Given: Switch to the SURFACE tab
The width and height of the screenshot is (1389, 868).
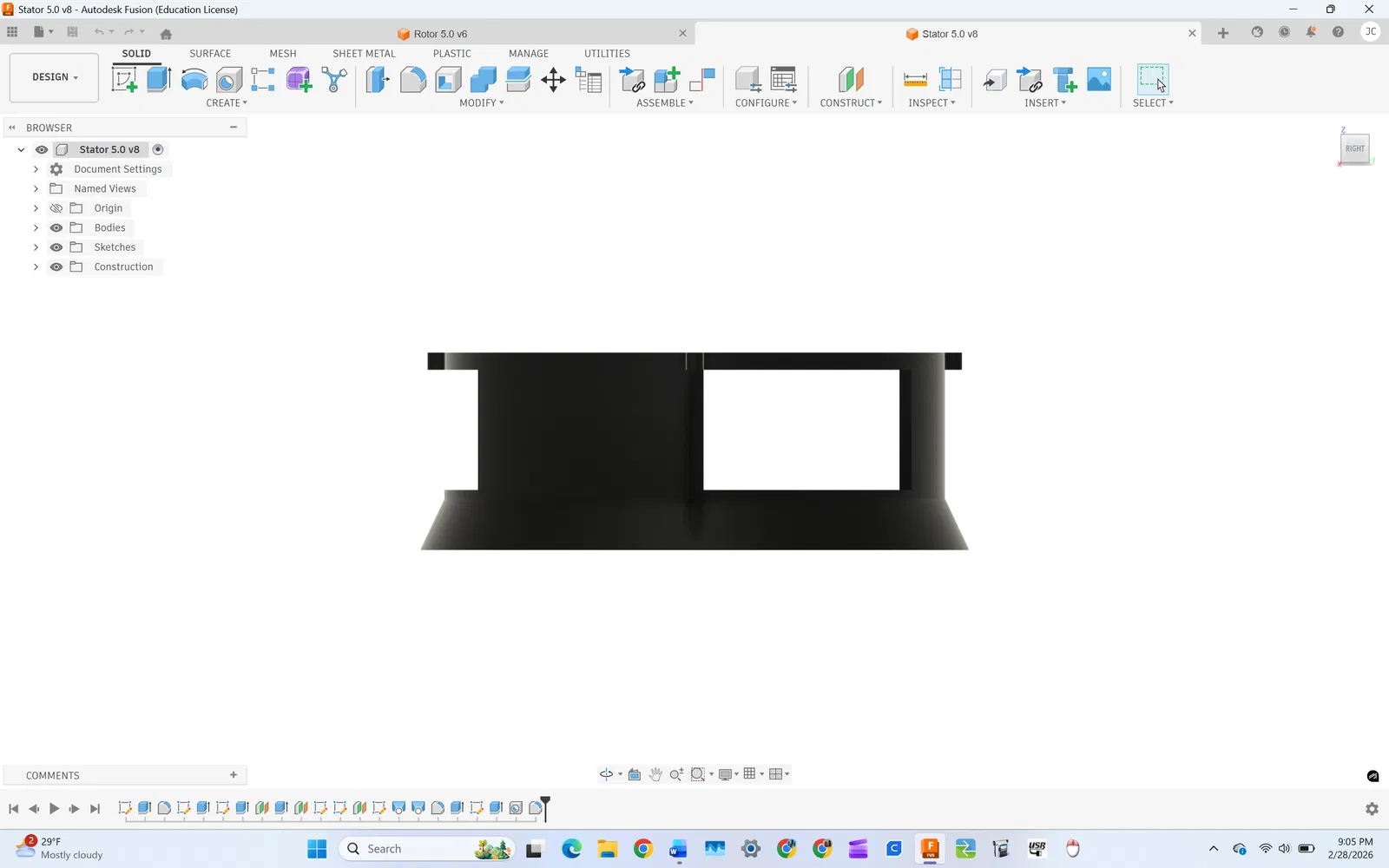Looking at the screenshot, I should pyautogui.click(x=210, y=54).
